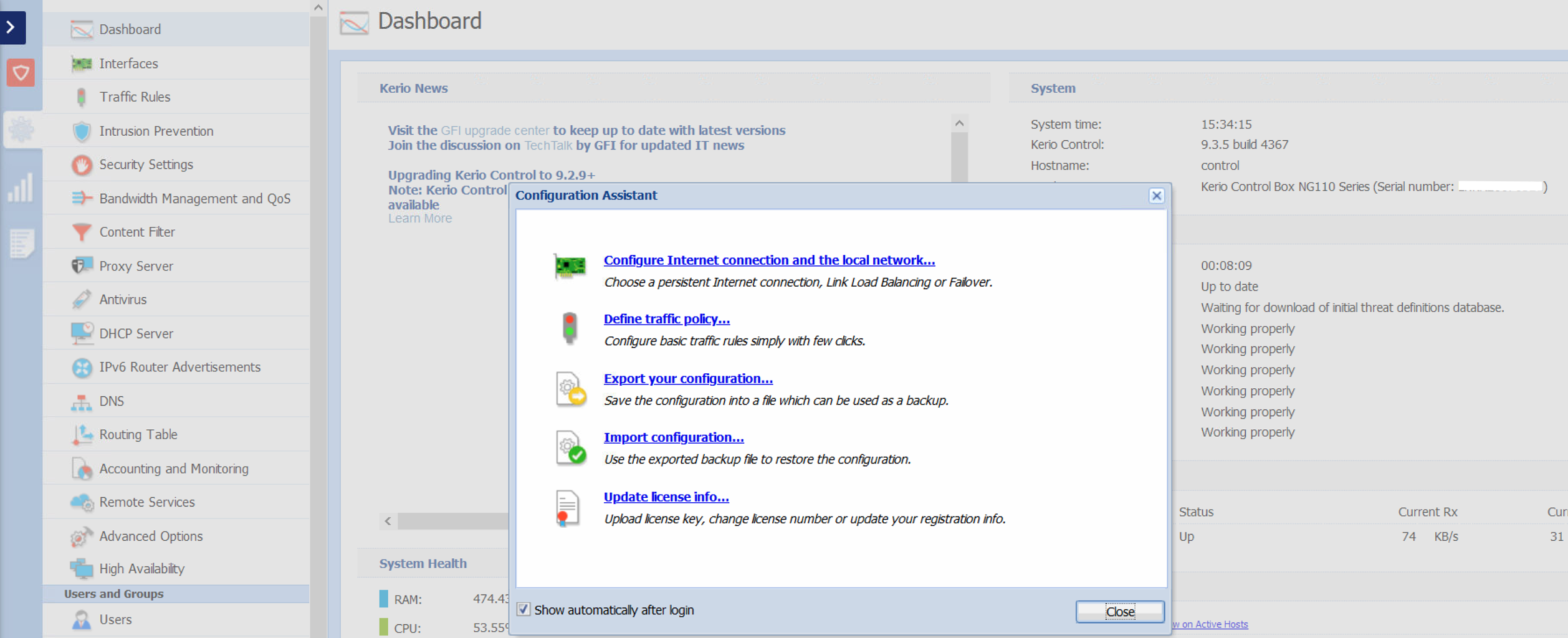The image size is (1568, 638).
Task: Click the Kerio News scroll left arrow
Action: pos(388,521)
